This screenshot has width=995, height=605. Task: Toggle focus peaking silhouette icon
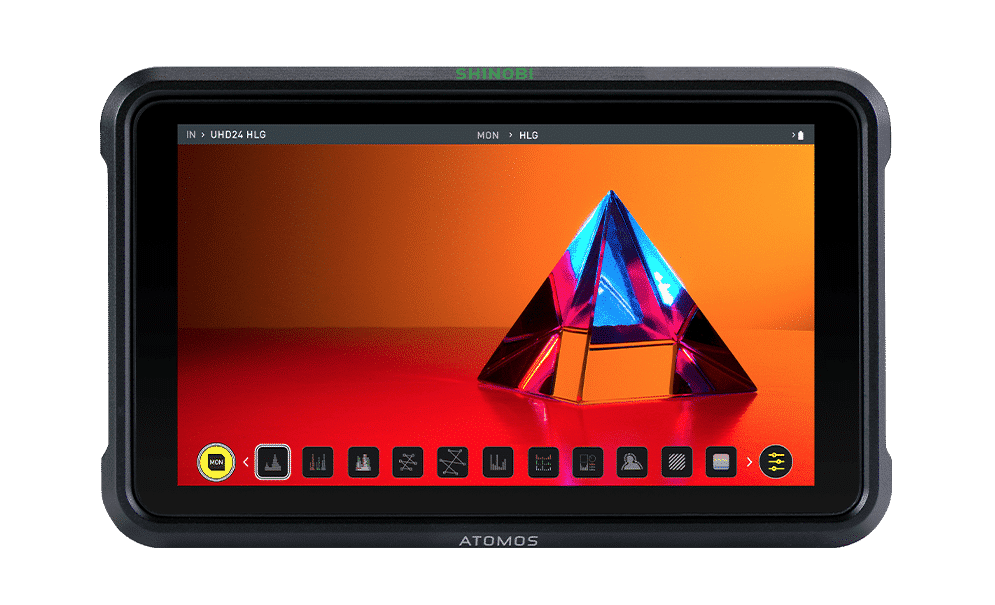(632, 462)
